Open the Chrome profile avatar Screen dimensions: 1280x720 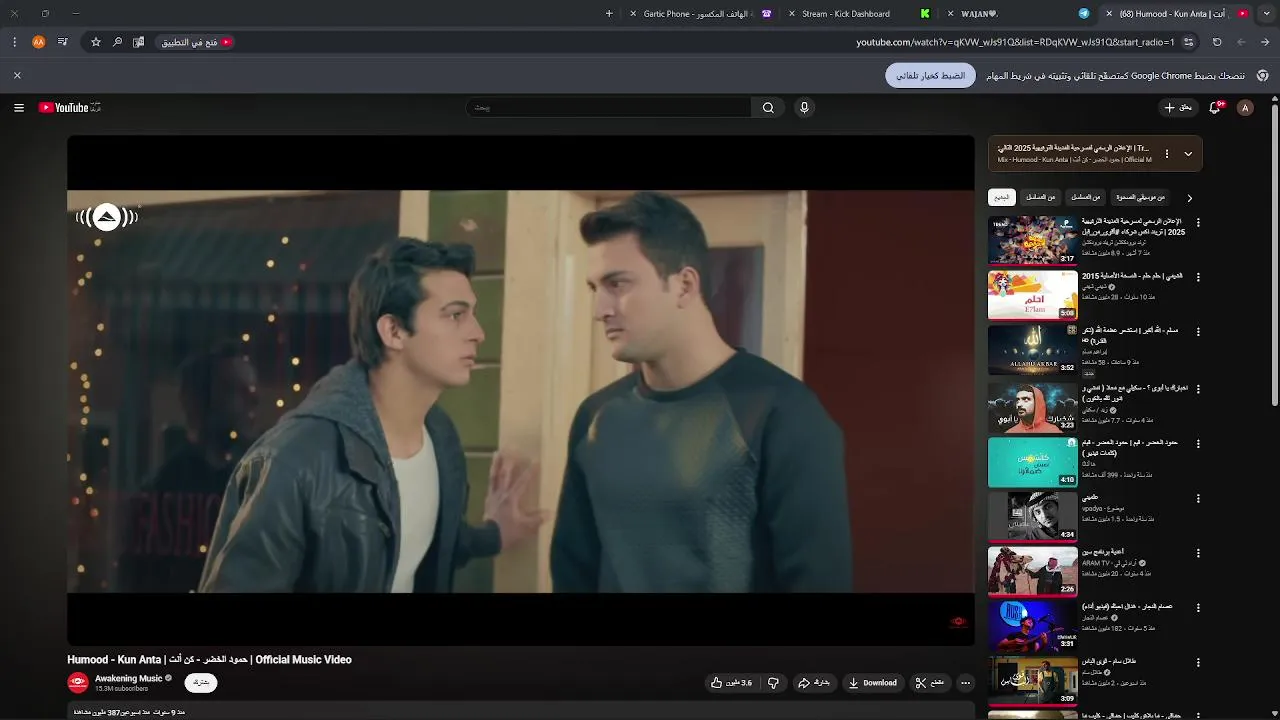pyautogui.click(x=39, y=42)
